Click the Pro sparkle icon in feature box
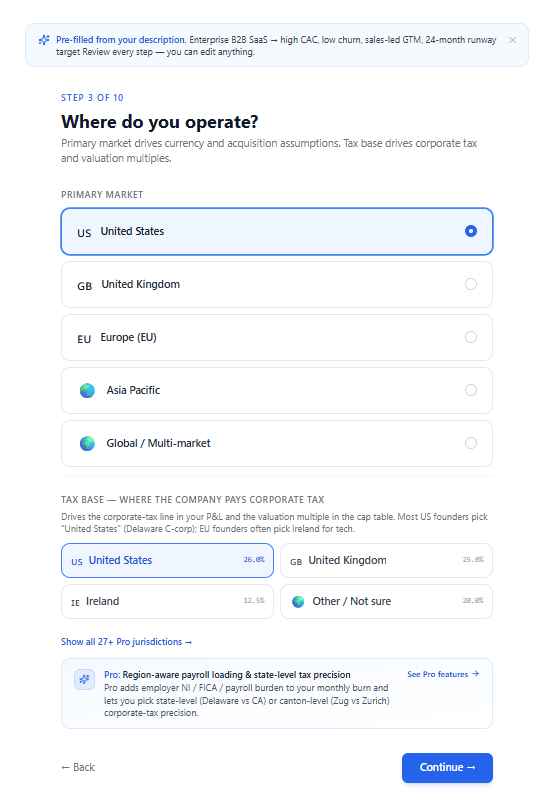Viewport: 552px width, 807px height. pos(84,680)
